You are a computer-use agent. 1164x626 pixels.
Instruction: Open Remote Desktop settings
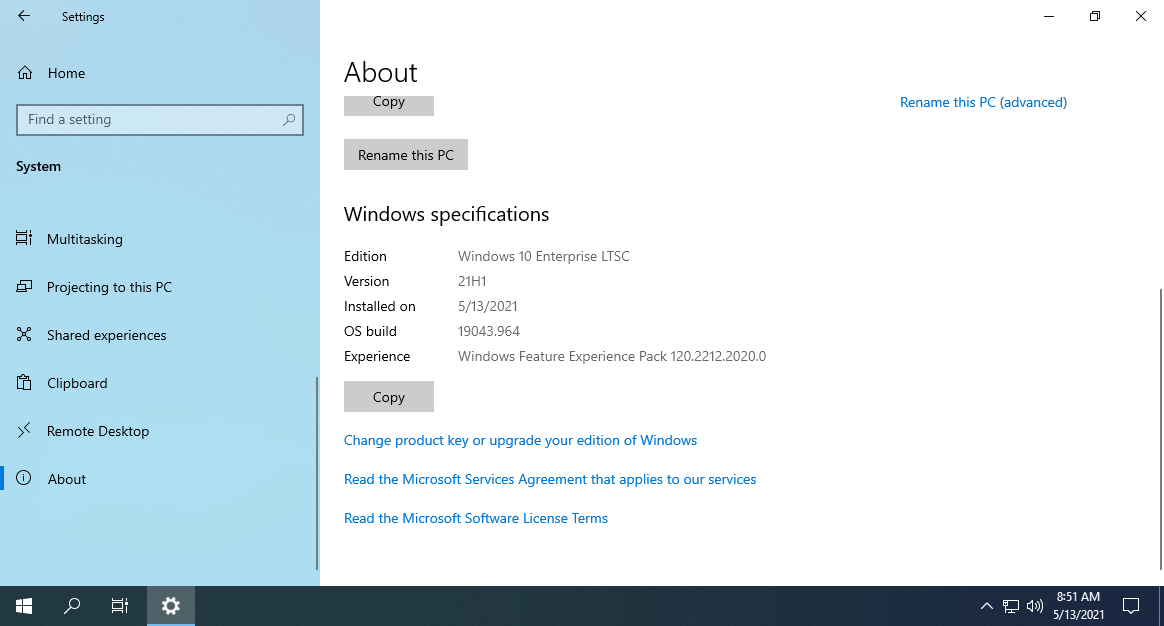point(98,431)
